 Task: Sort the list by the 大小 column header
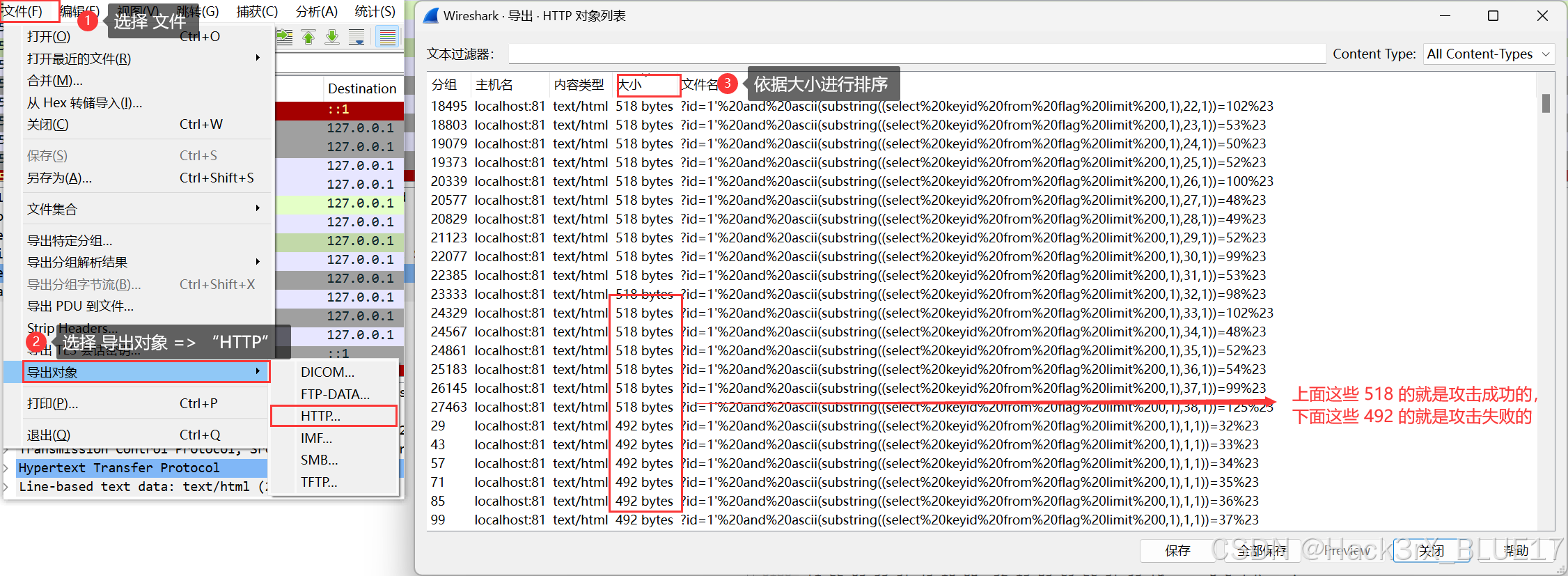coord(647,84)
